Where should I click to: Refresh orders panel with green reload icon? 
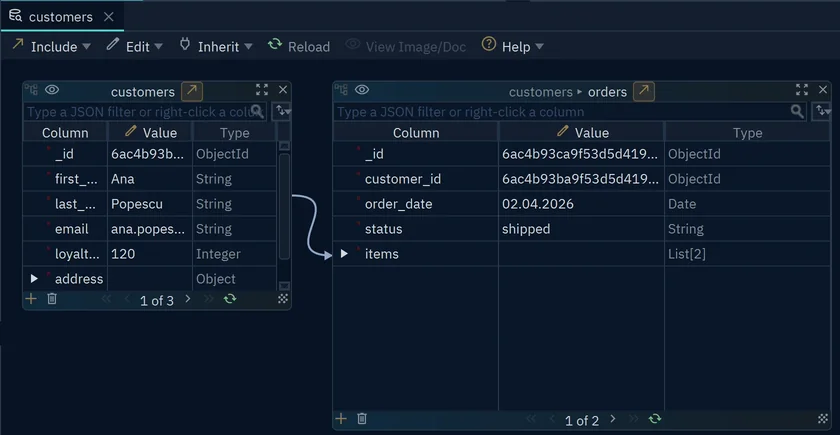pos(655,418)
